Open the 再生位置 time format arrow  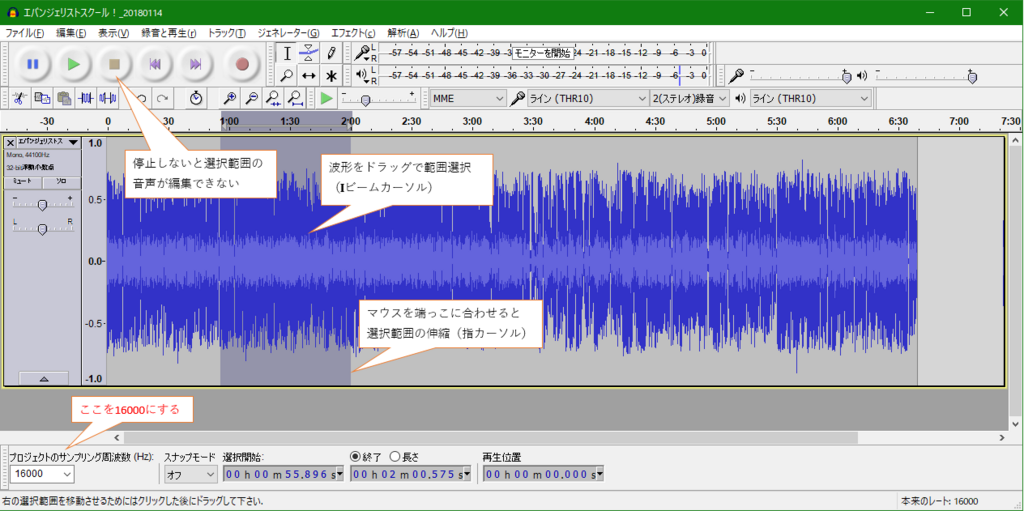[x=599, y=474]
